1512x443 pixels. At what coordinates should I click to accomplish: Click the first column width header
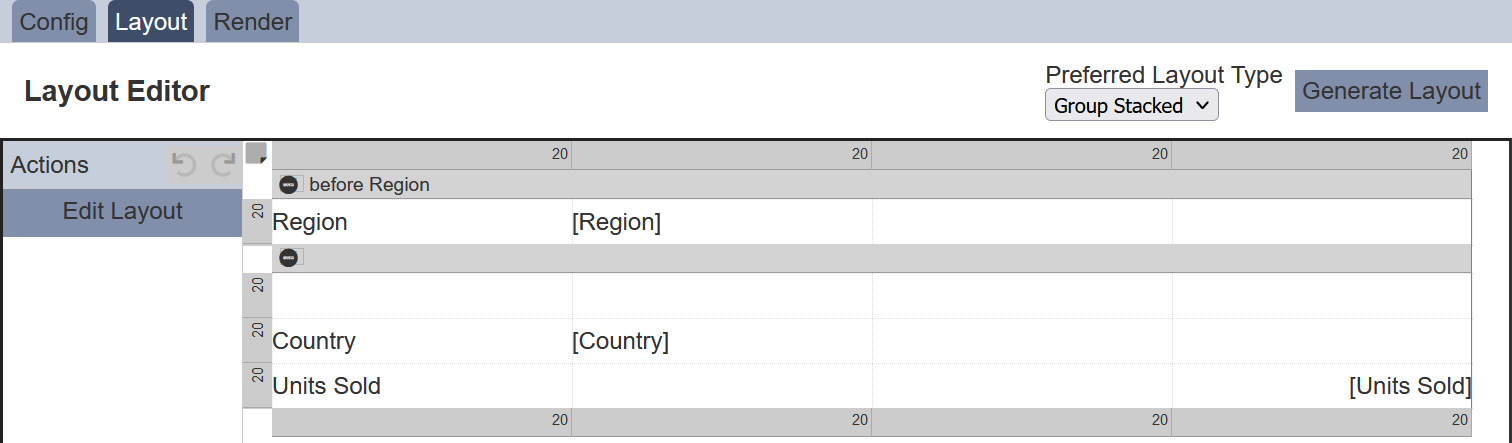coord(421,155)
